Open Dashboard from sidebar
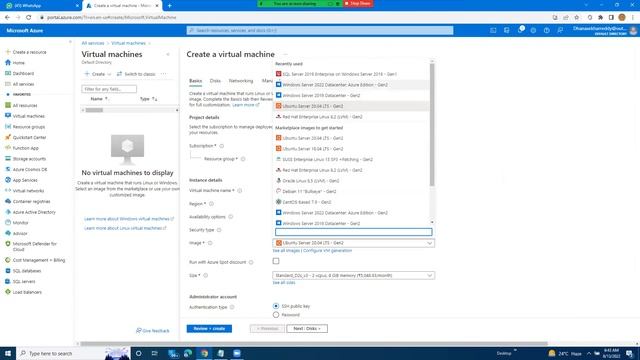The width and height of the screenshot is (640, 360). pyautogui.click(x=20, y=73)
